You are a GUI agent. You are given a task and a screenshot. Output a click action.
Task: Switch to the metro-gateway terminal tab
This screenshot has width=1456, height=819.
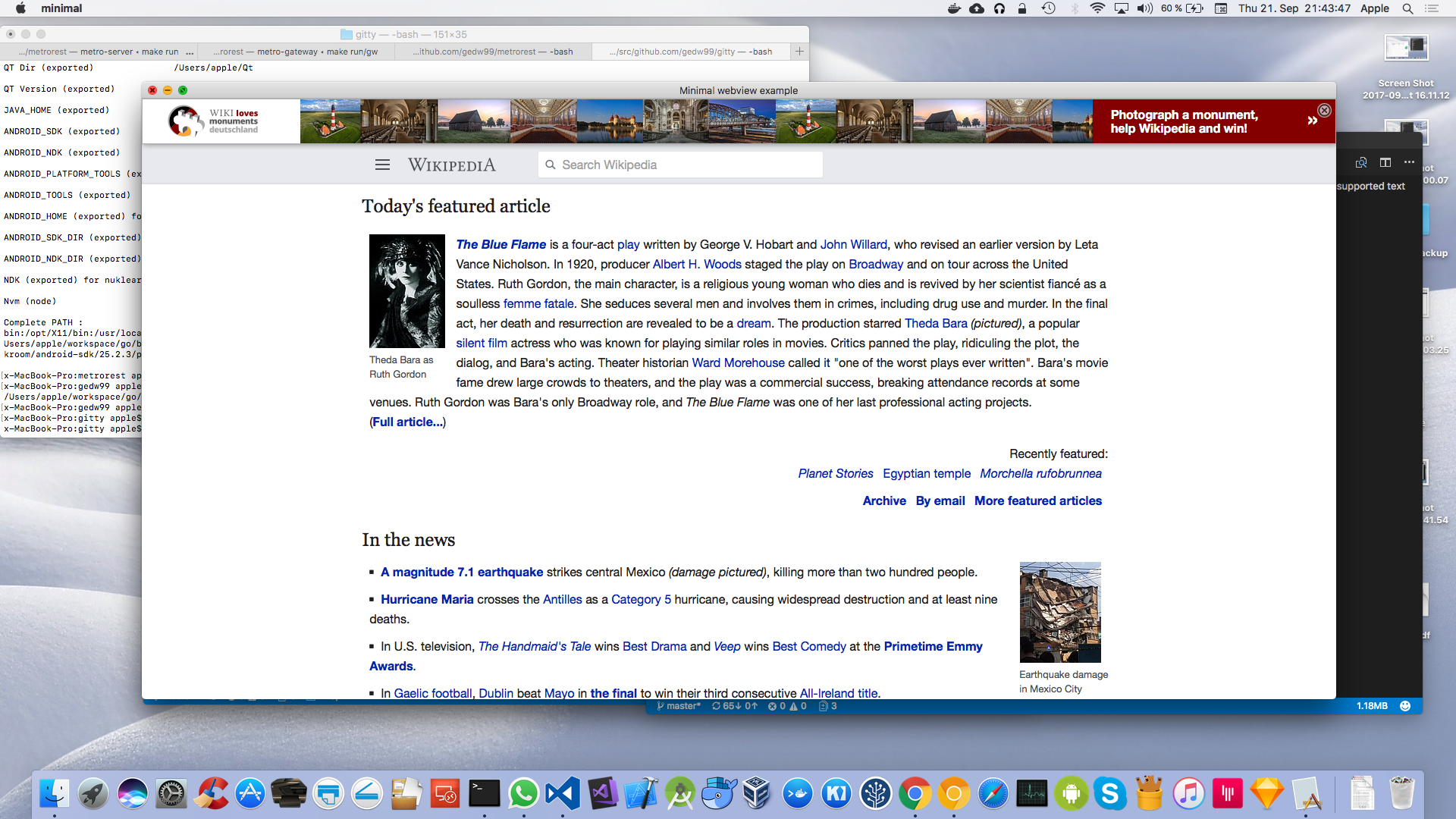tap(296, 52)
